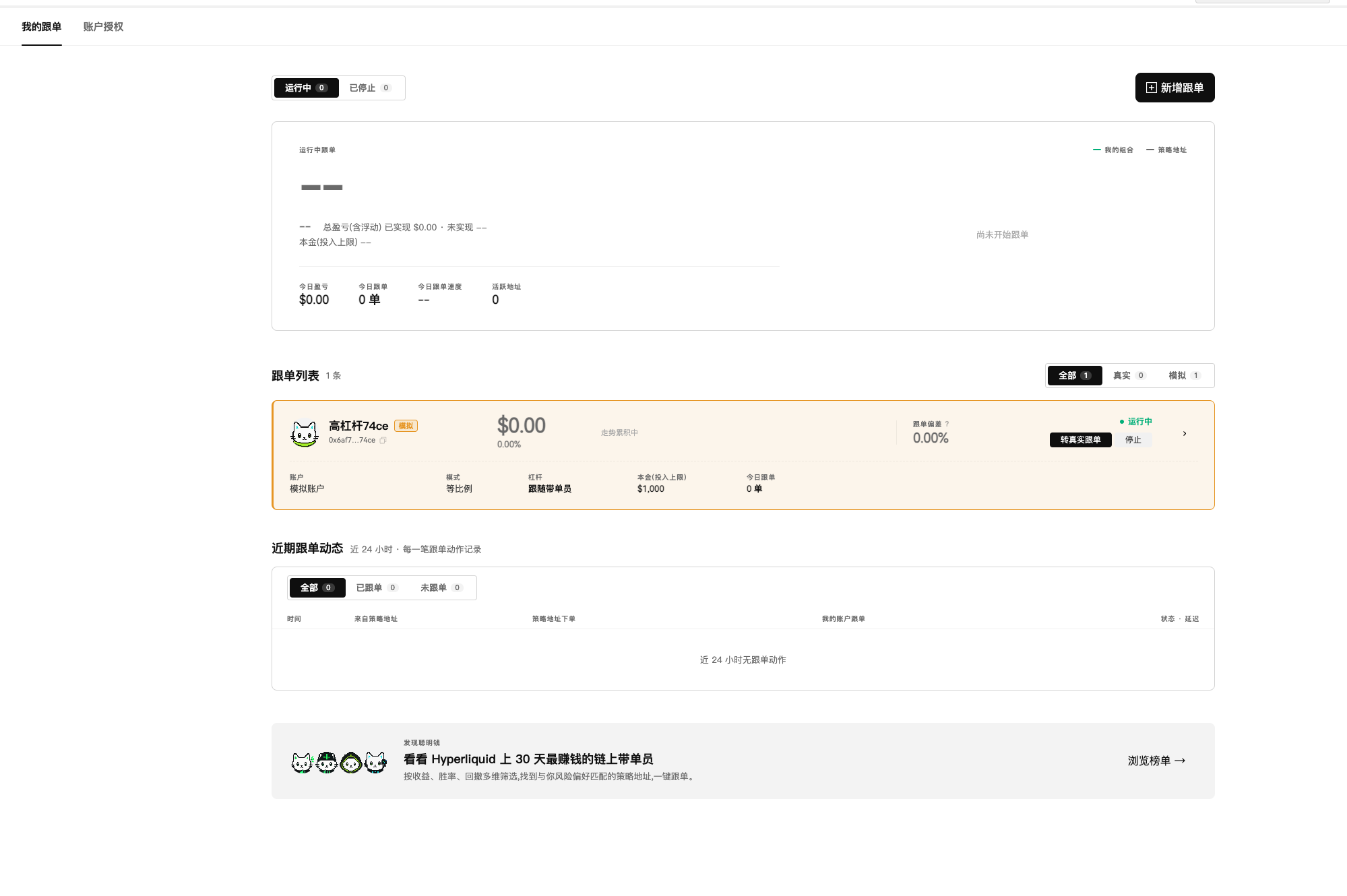The height and width of the screenshot is (896, 1347).
Task: Filter 跟单列表 by 真实
Action: coord(1129,375)
